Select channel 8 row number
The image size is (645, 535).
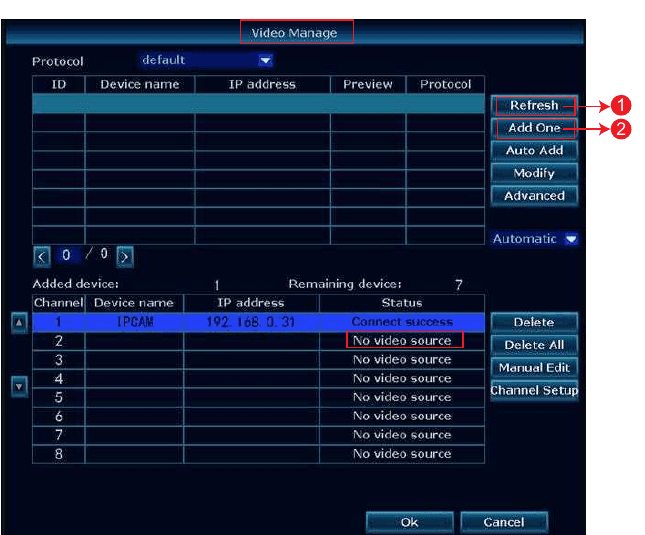pyautogui.click(x=59, y=454)
